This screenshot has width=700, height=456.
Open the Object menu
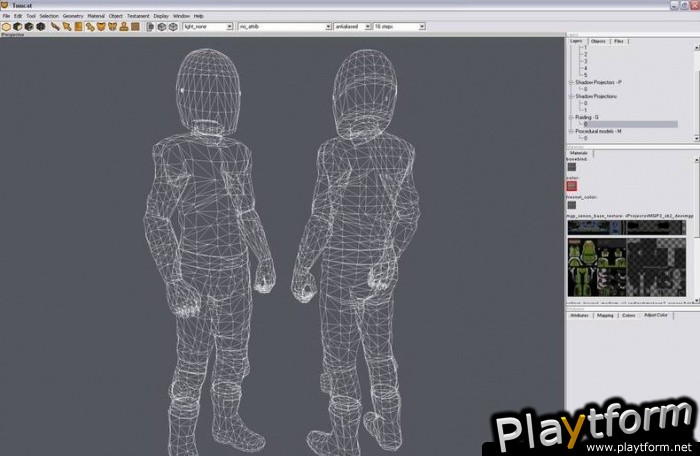coord(116,16)
